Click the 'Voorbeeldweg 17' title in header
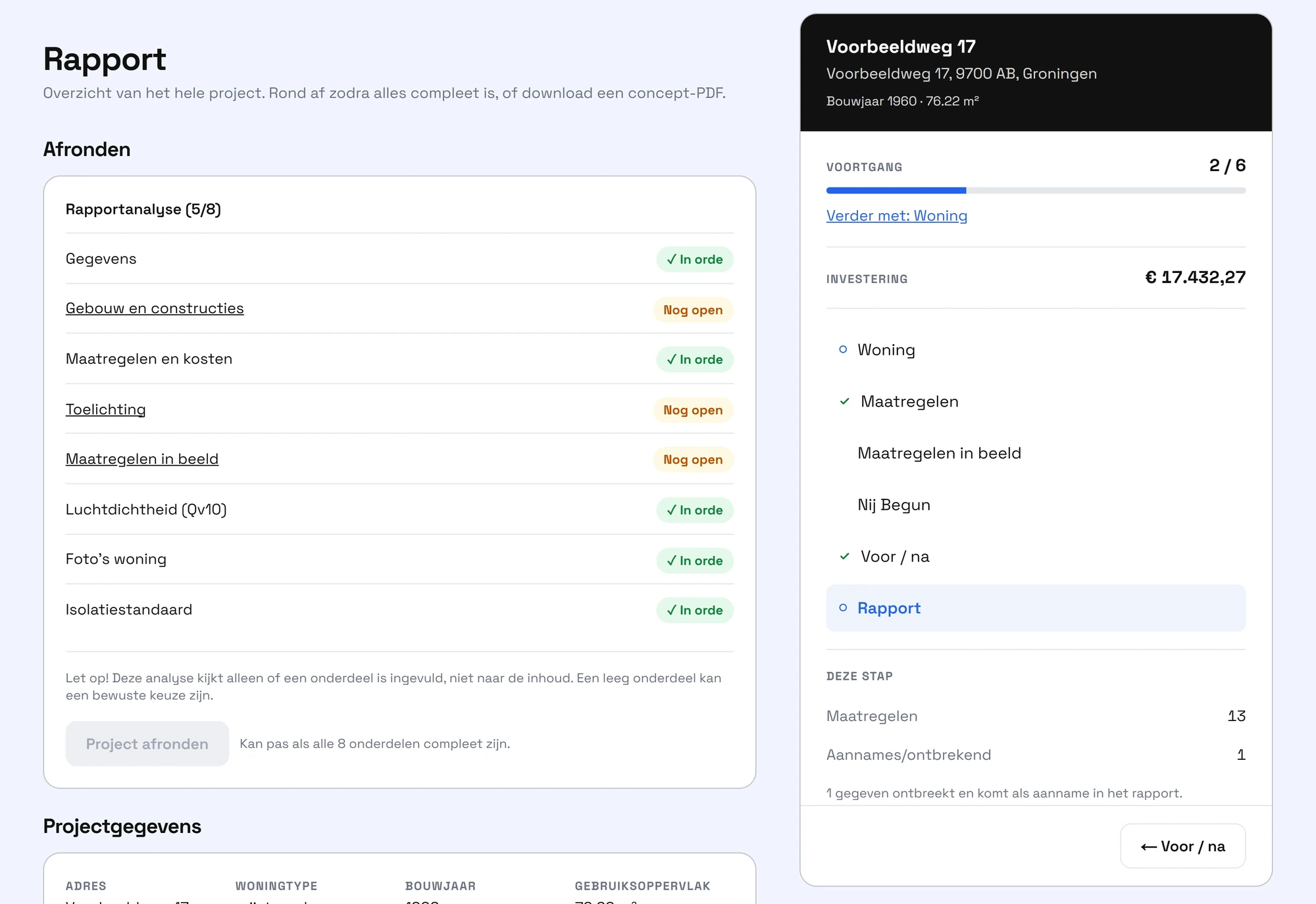Screen dimensions: 1316x904 click(901, 47)
